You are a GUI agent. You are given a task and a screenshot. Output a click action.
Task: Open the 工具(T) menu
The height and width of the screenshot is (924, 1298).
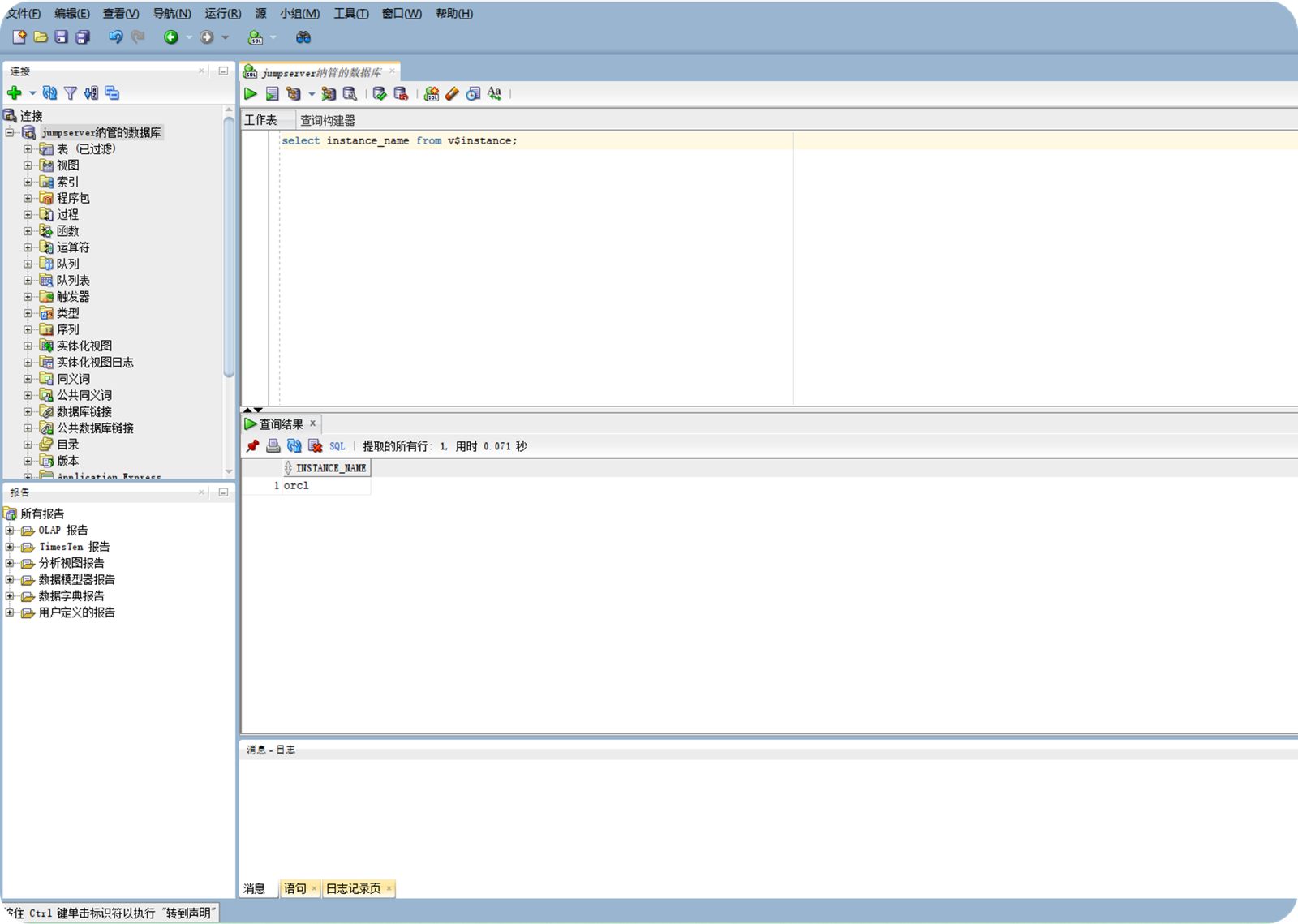pyautogui.click(x=350, y=13)
